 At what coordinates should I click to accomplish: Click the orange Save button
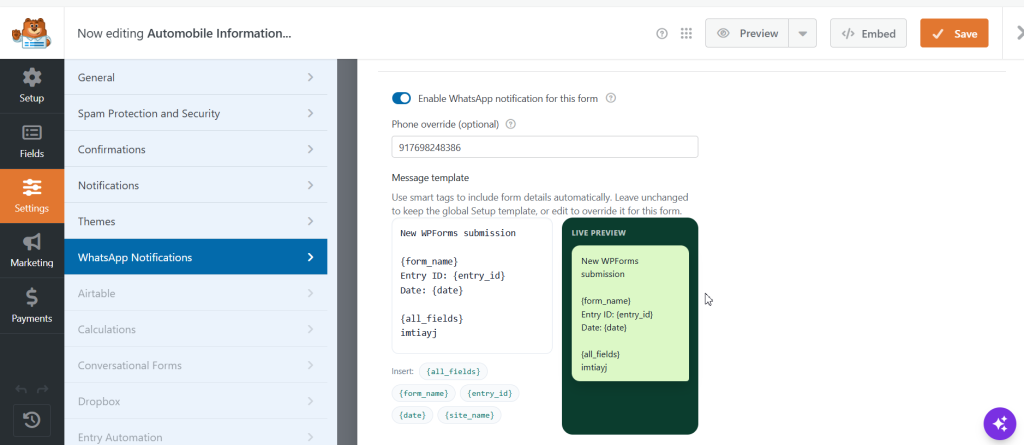tap(954, 33)
